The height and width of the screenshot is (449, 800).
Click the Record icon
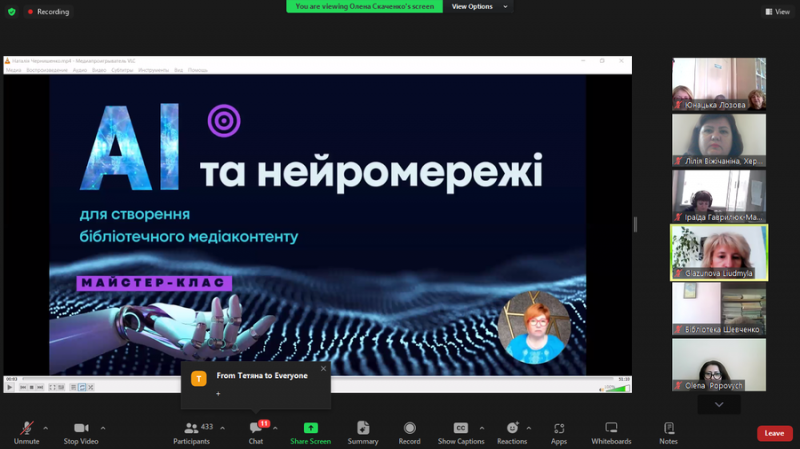click(x=409, y=428)
